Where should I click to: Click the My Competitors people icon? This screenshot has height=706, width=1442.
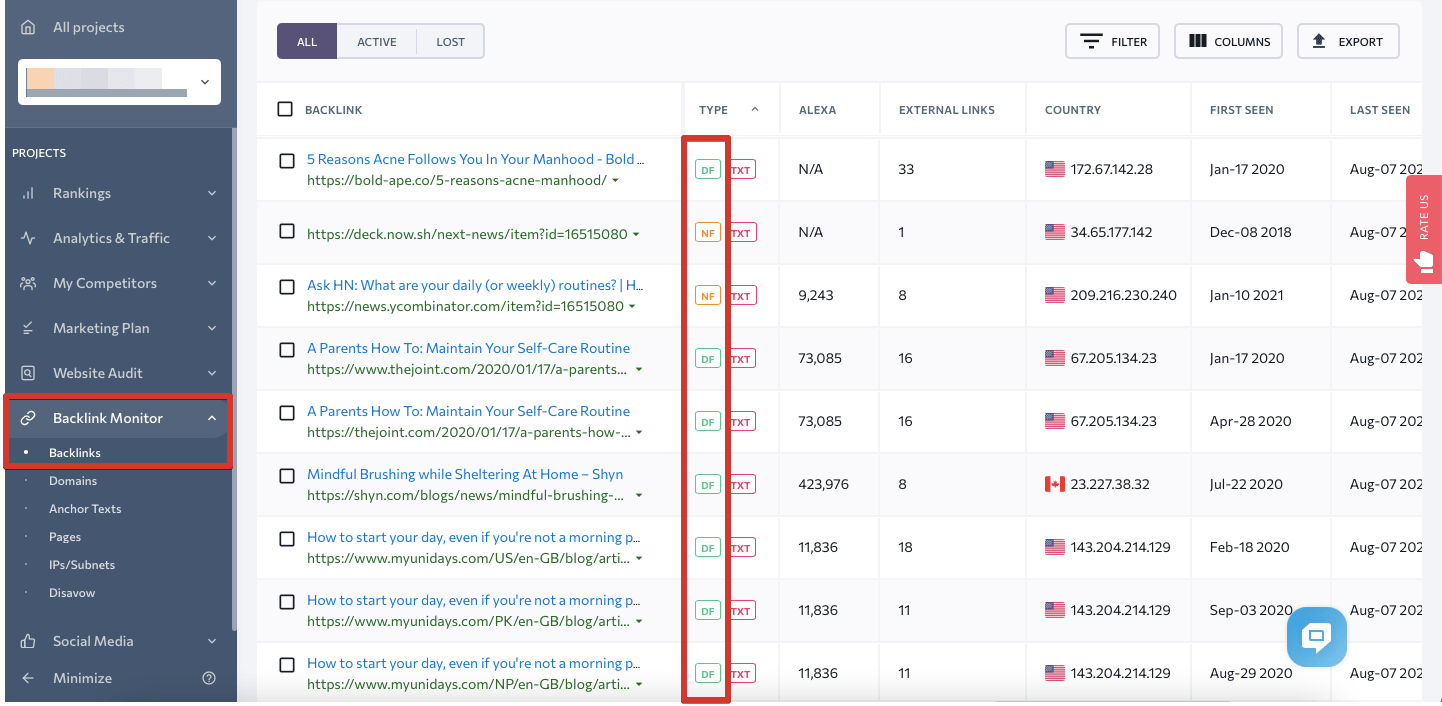pyautogui.click(x=29, y=283)
